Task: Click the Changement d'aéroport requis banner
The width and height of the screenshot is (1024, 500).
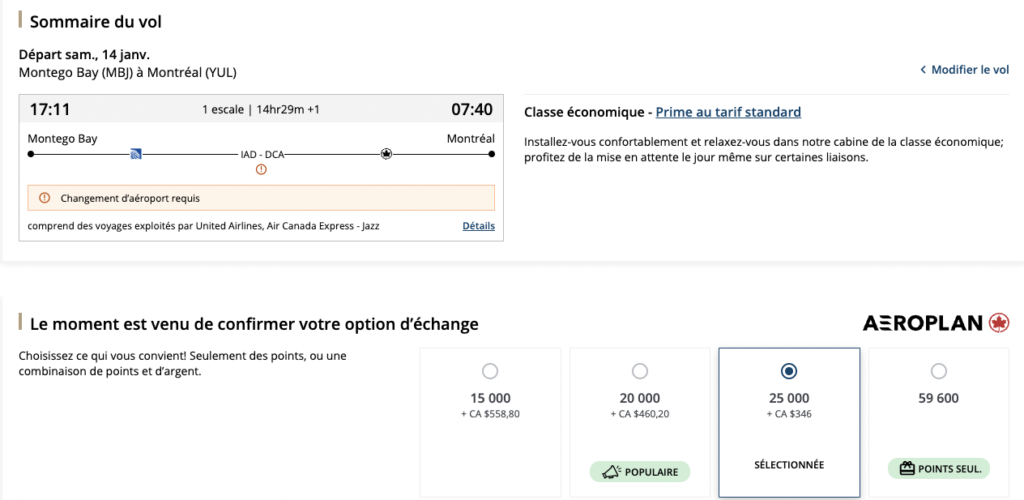Action: (261, 198)
